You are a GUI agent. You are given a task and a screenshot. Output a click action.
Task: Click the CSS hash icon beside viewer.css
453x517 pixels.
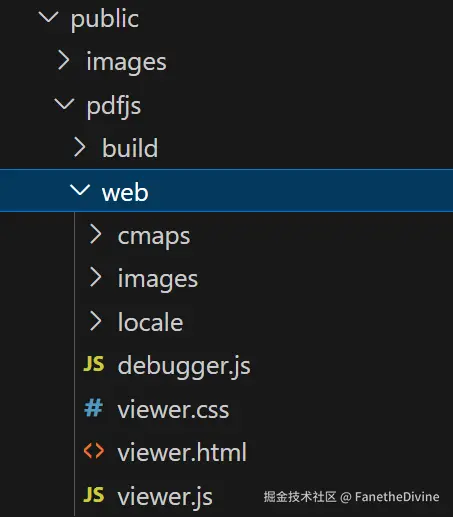(93, 408)
